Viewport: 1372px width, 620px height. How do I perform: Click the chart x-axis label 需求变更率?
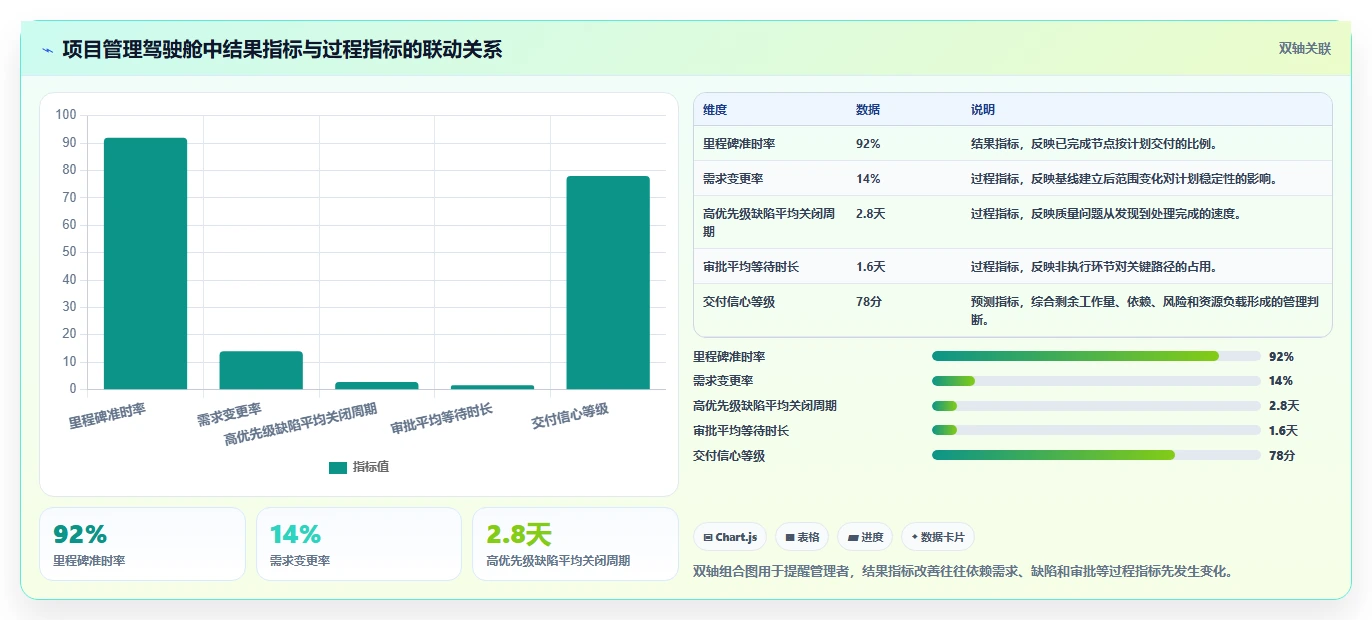pos(230,414)
